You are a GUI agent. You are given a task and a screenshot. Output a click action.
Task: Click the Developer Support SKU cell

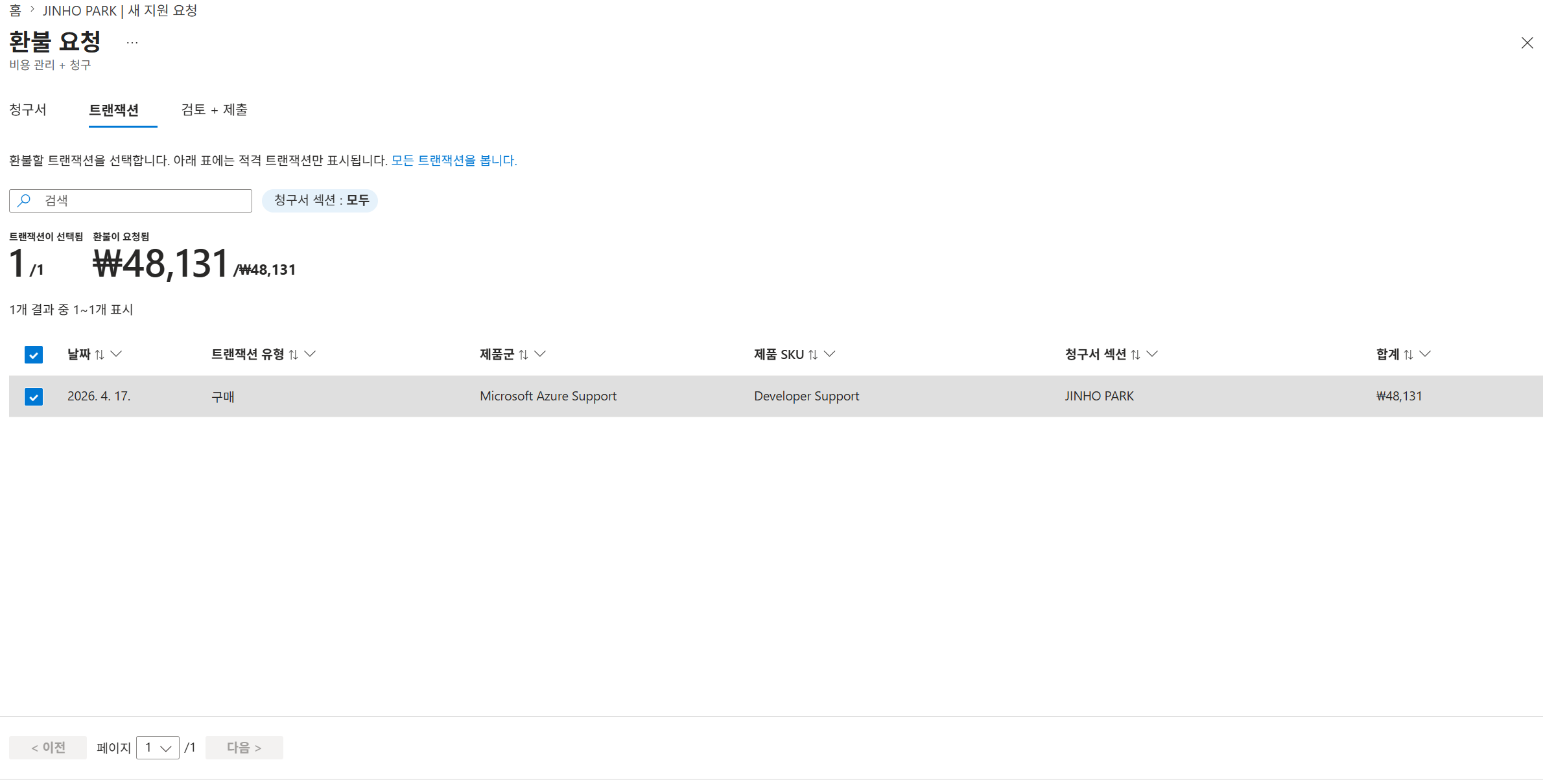(807, 396)
